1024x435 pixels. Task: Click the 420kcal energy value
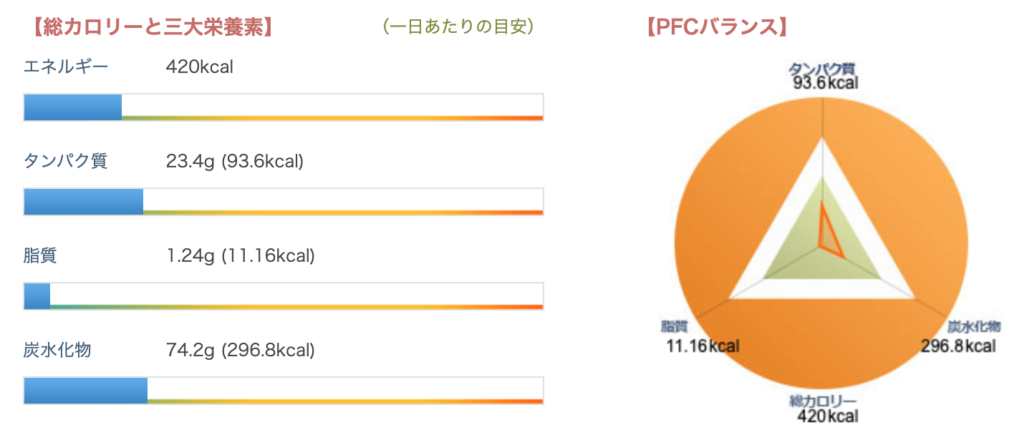[x=200, y=67]
